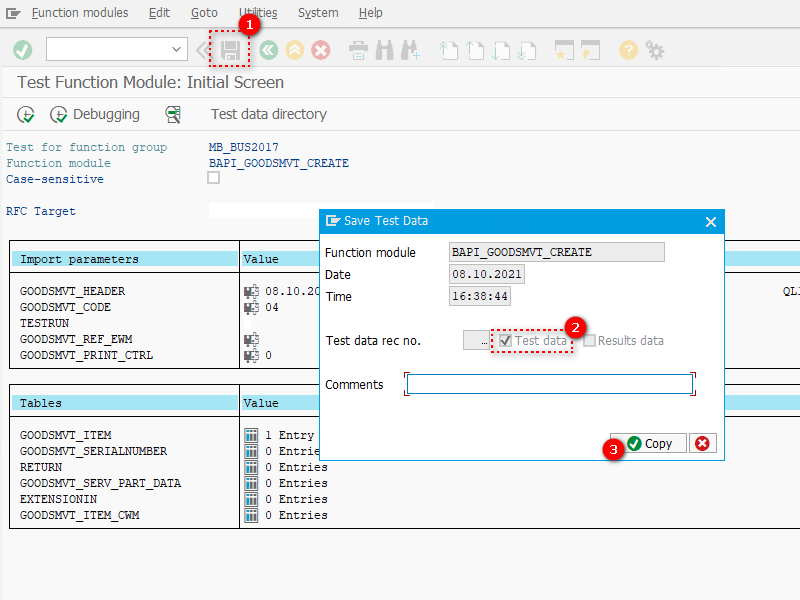Check the Case-sensitive checkbox

213,177
